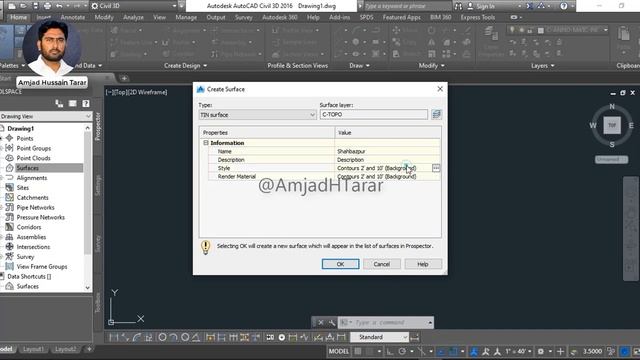The height and width of the screenshot is (360, 640).
Task: Click the TOP face of the ViewCube
Action: click(612, 125)
